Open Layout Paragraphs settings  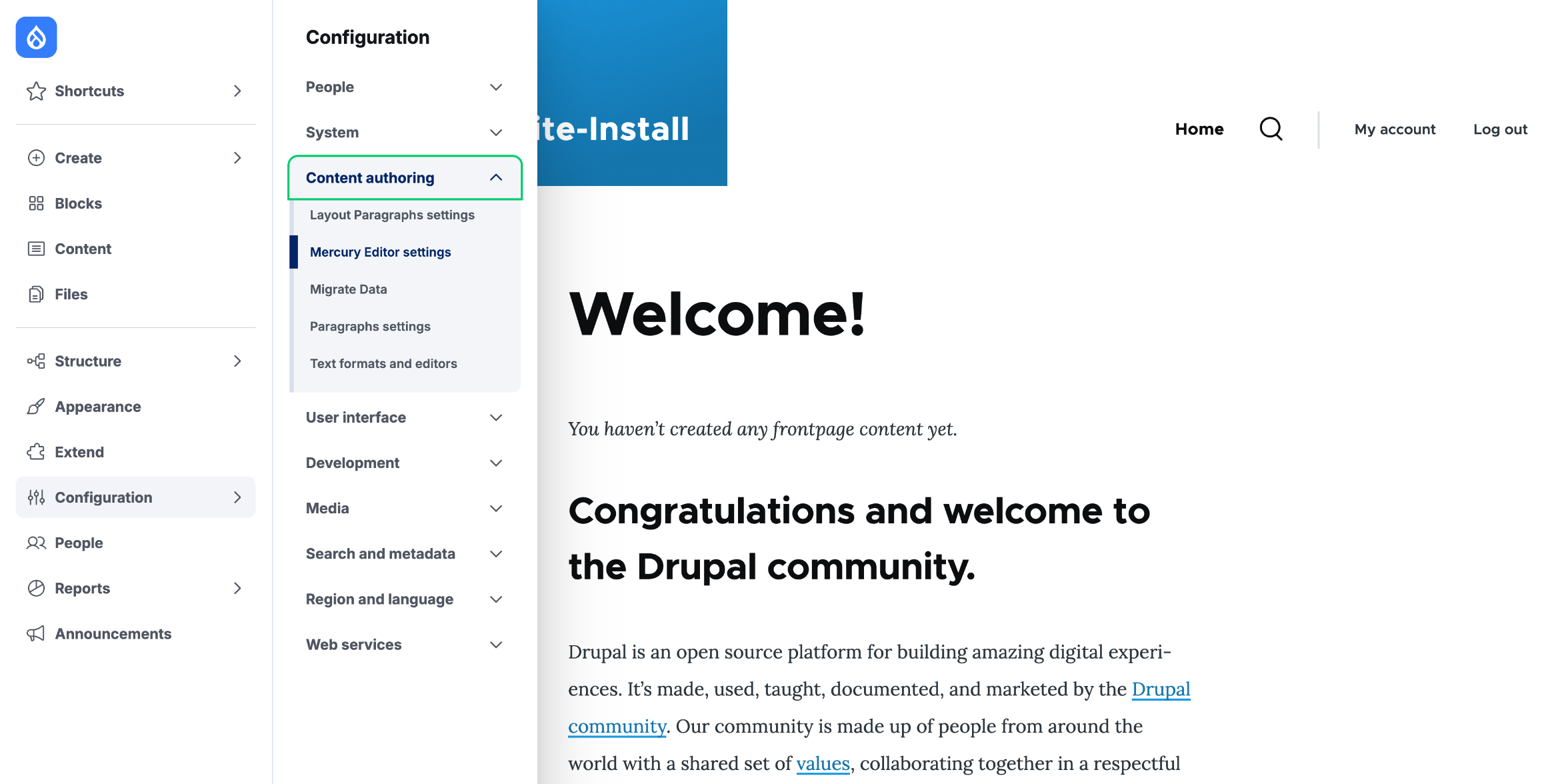(392, 215)
